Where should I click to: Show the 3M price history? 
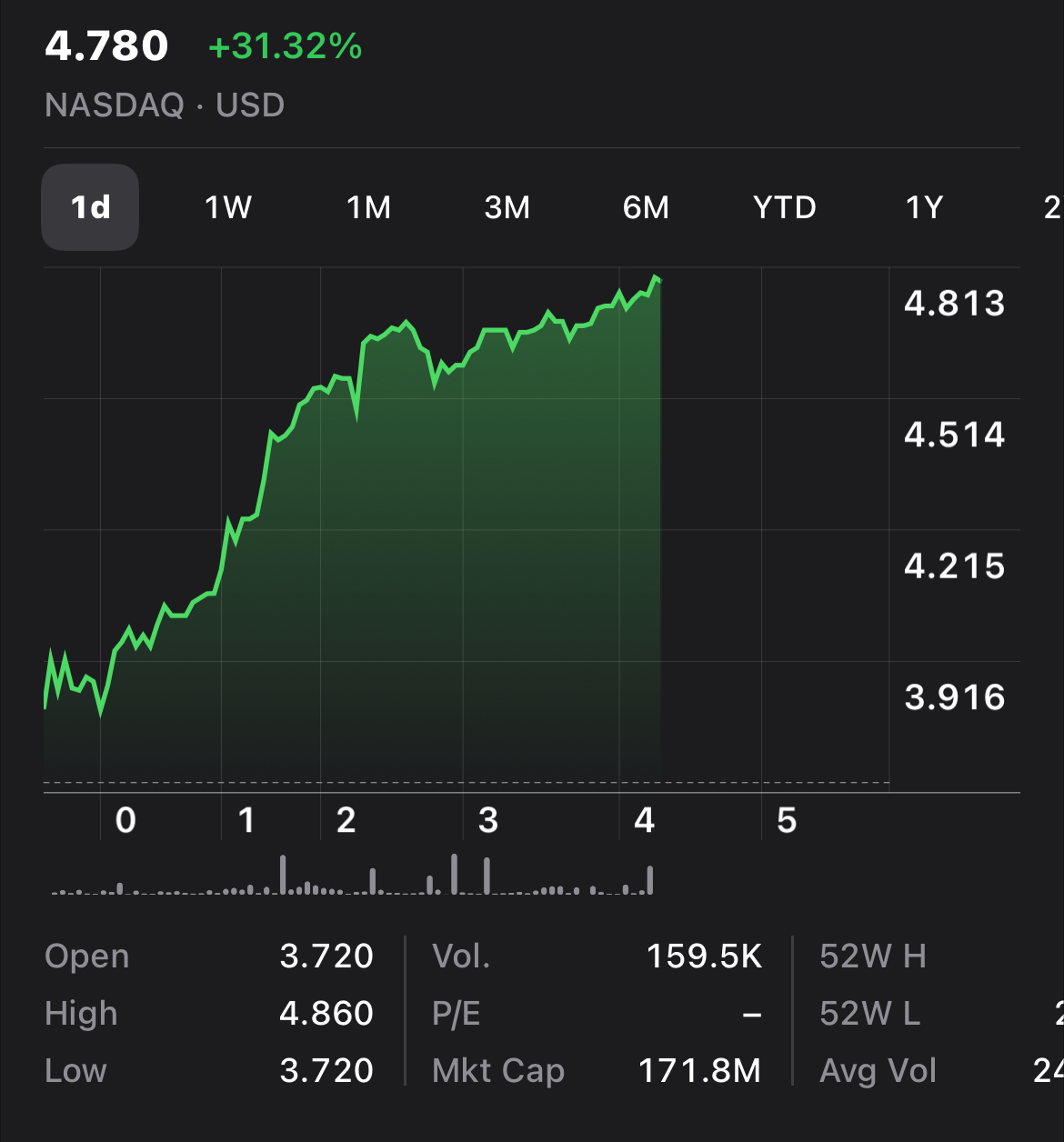[507, 207]
